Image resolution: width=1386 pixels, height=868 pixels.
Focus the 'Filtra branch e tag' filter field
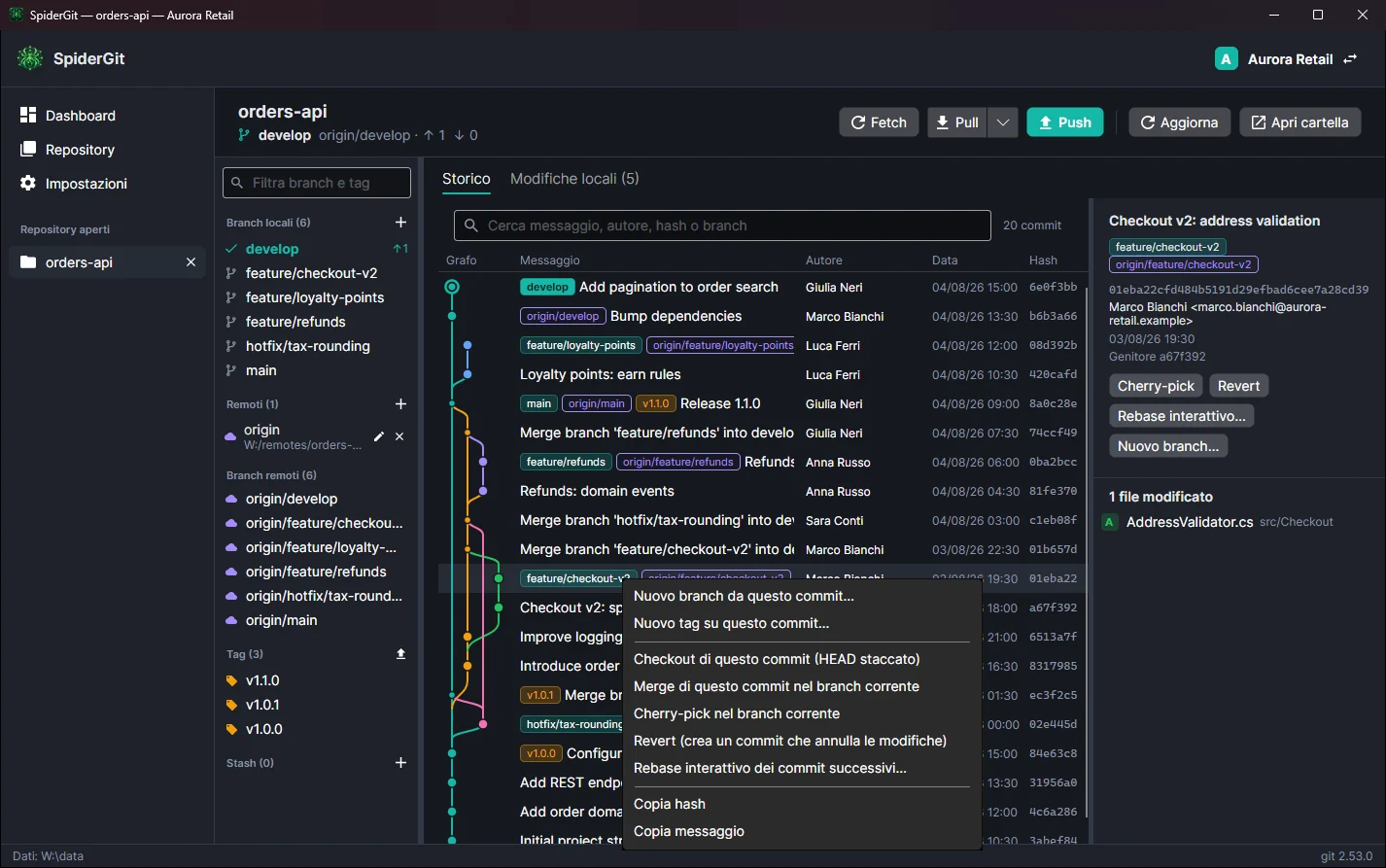317,183
